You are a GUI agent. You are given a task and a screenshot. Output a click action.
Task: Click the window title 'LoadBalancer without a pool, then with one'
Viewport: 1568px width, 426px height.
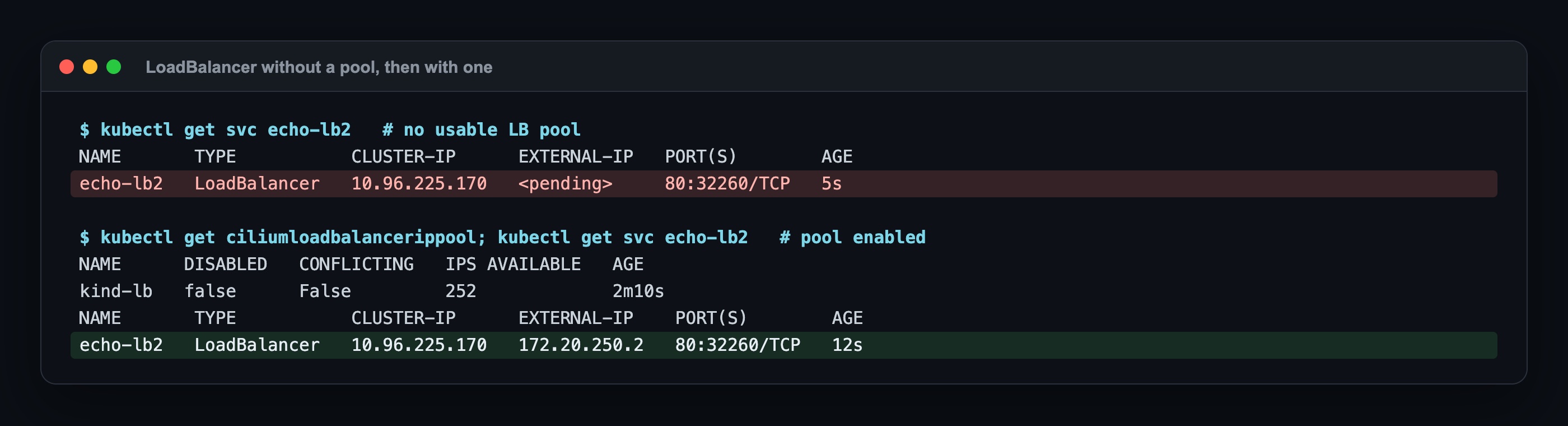[319, 67]
